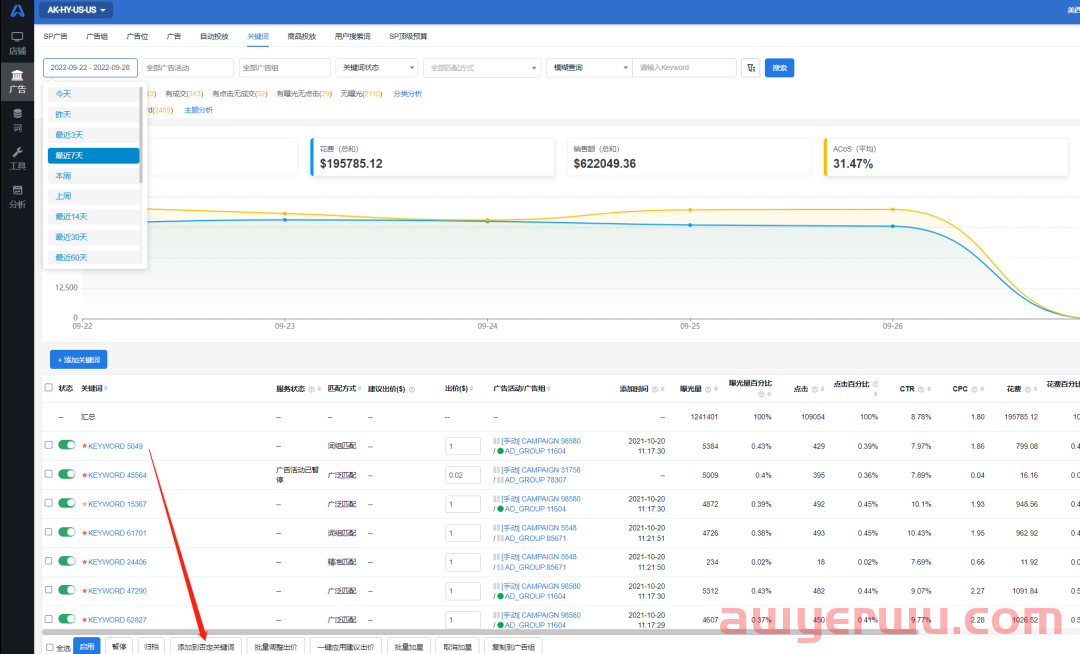Click the help icon beside 服务状态 header

pos(311,390)
